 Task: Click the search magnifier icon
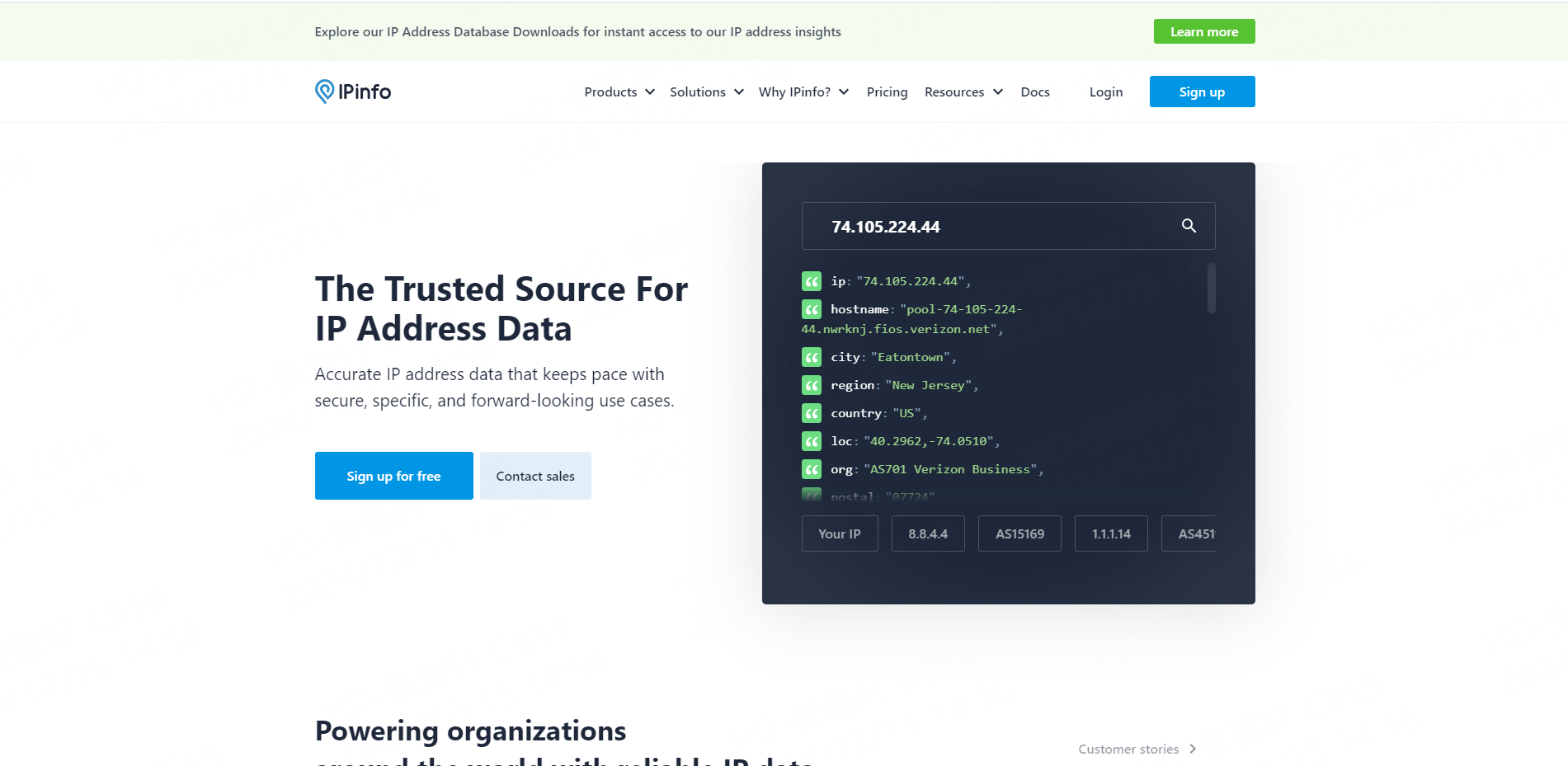click(x=1189, y=226)
